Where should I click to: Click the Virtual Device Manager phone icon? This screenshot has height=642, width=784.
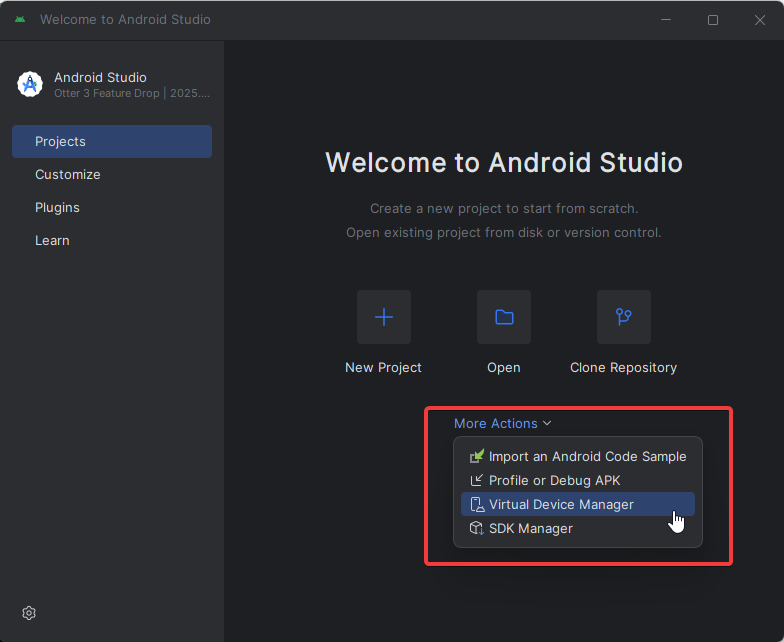pos(477,504)
